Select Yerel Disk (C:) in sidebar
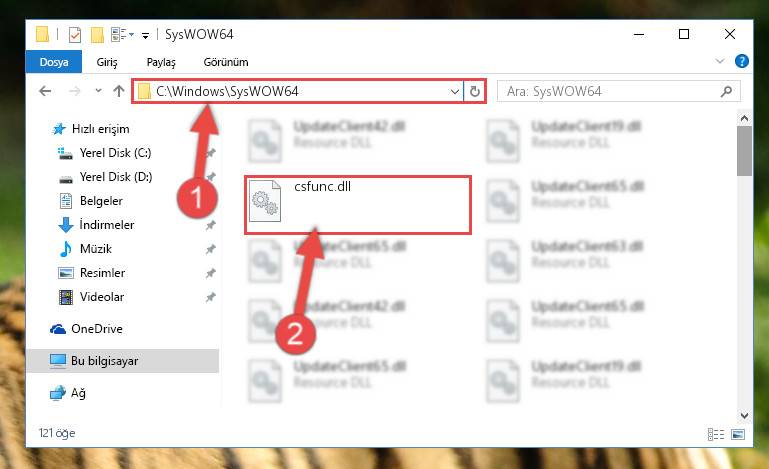The width and height of the screenshot is (769, 469). [x=115, y=153]
